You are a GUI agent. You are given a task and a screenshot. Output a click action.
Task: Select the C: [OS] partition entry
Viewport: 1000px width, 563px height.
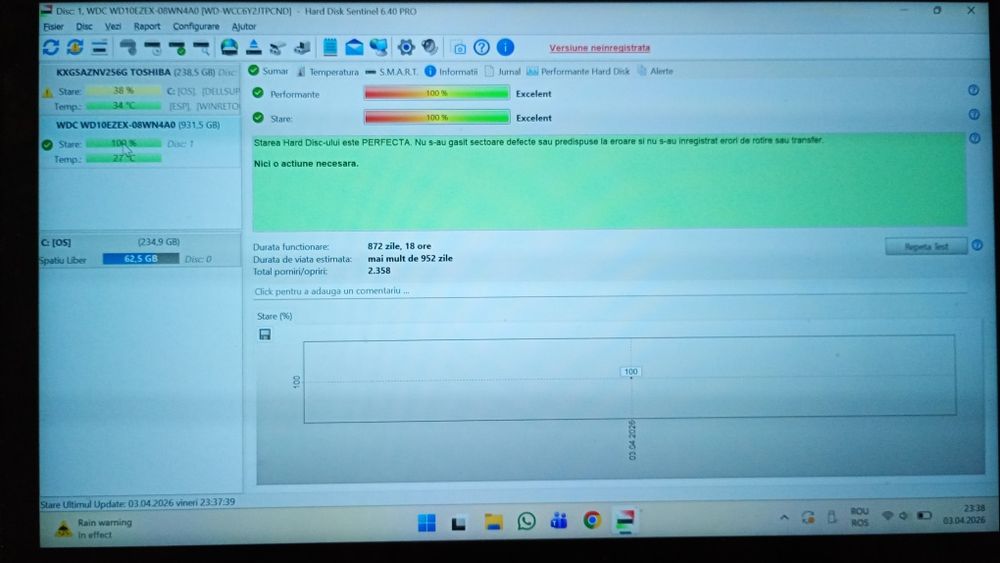[x=140, y=251]
